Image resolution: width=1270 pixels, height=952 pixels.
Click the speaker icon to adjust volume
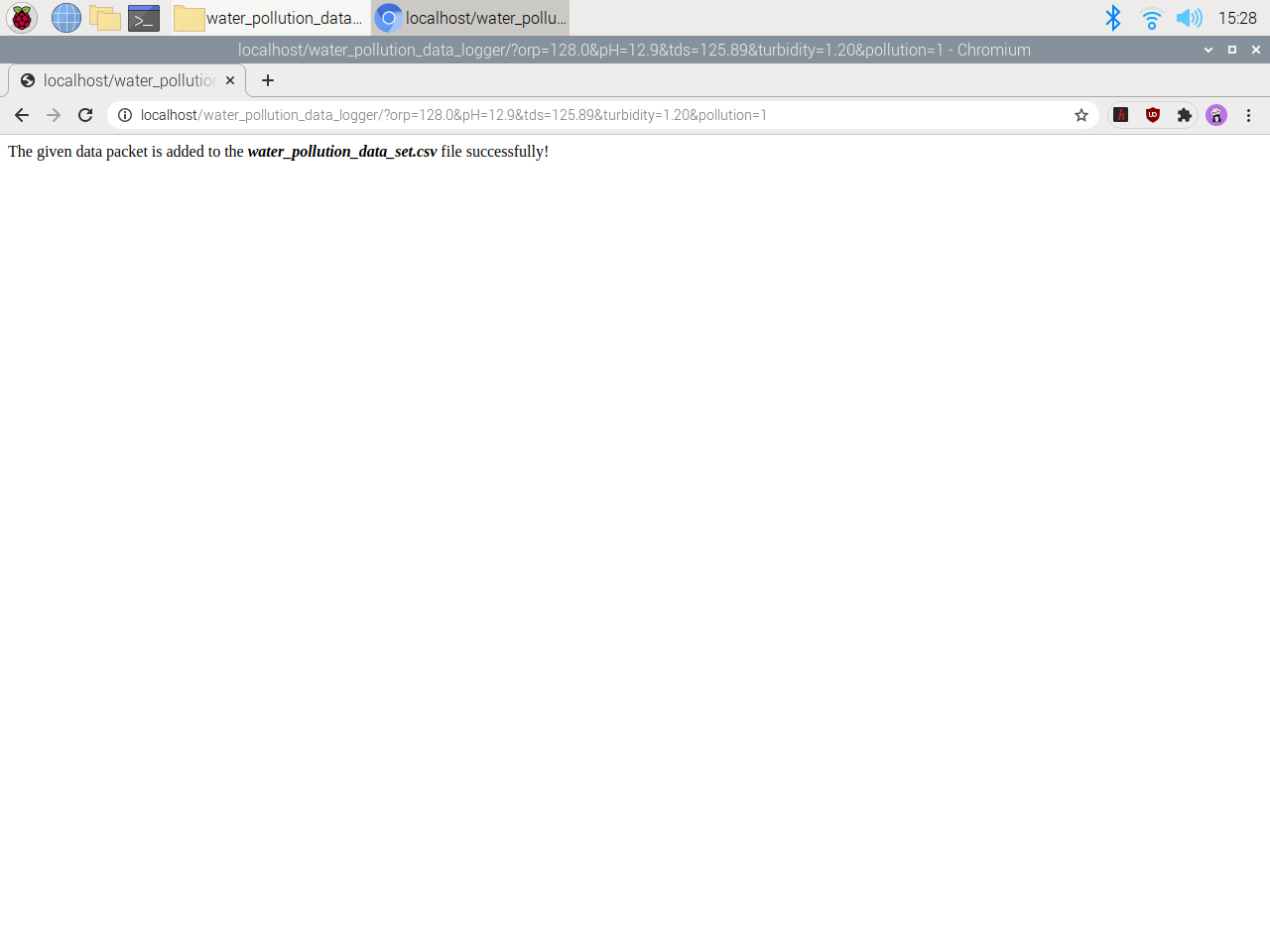(1188, 18)
